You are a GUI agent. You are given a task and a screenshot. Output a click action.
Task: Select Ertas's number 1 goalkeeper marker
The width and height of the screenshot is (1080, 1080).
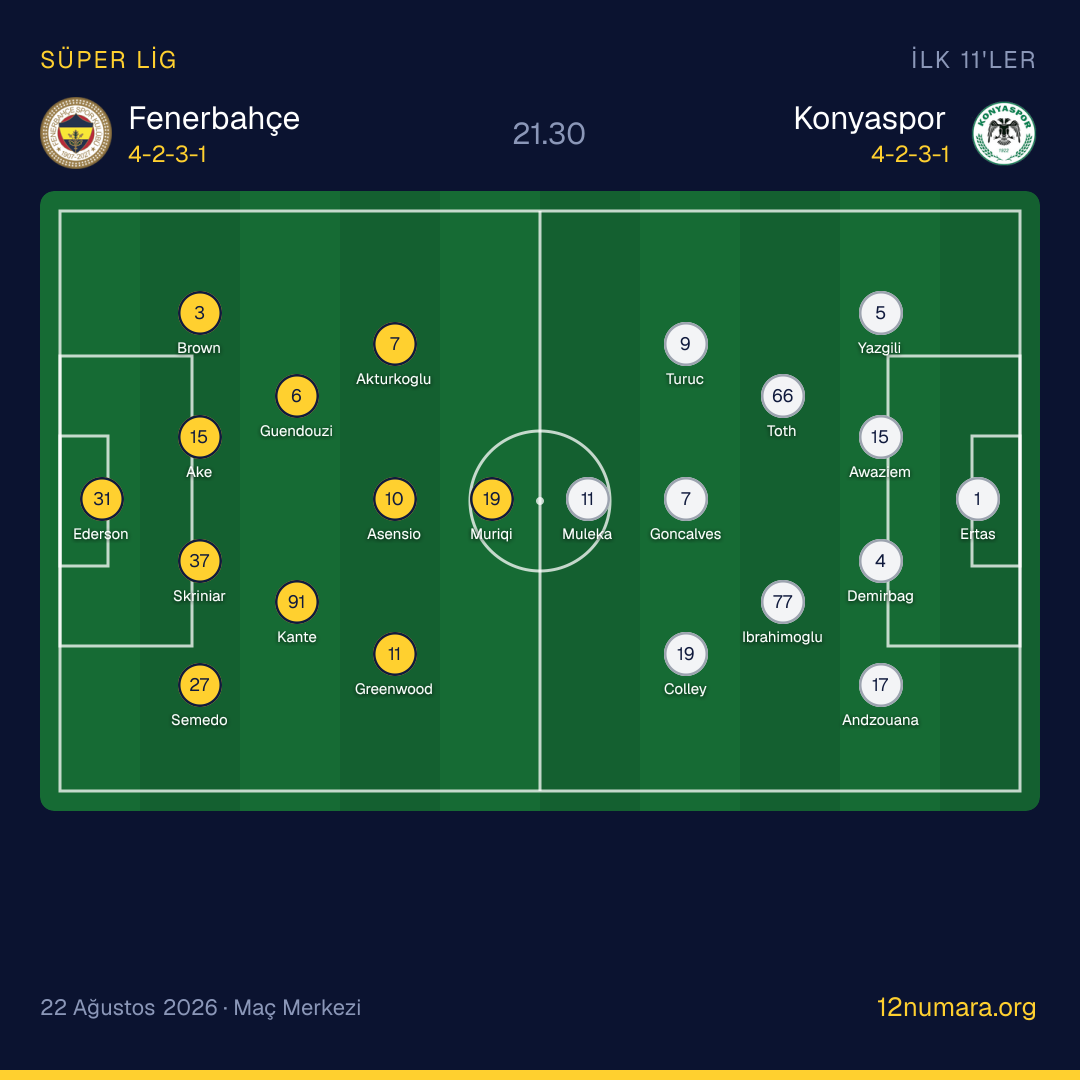click(977, 499)
